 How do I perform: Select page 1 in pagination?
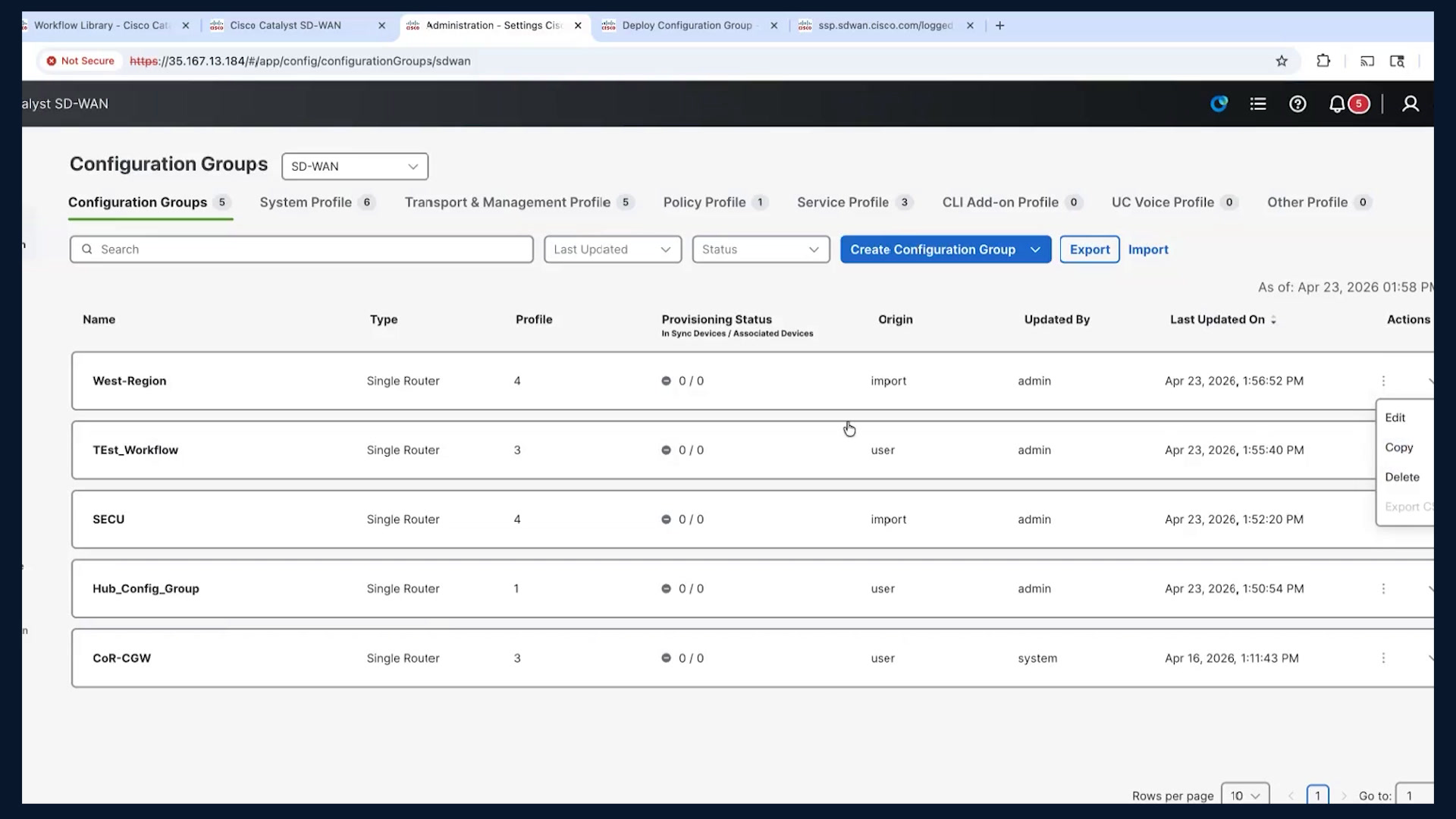(x=1318, y=795)
